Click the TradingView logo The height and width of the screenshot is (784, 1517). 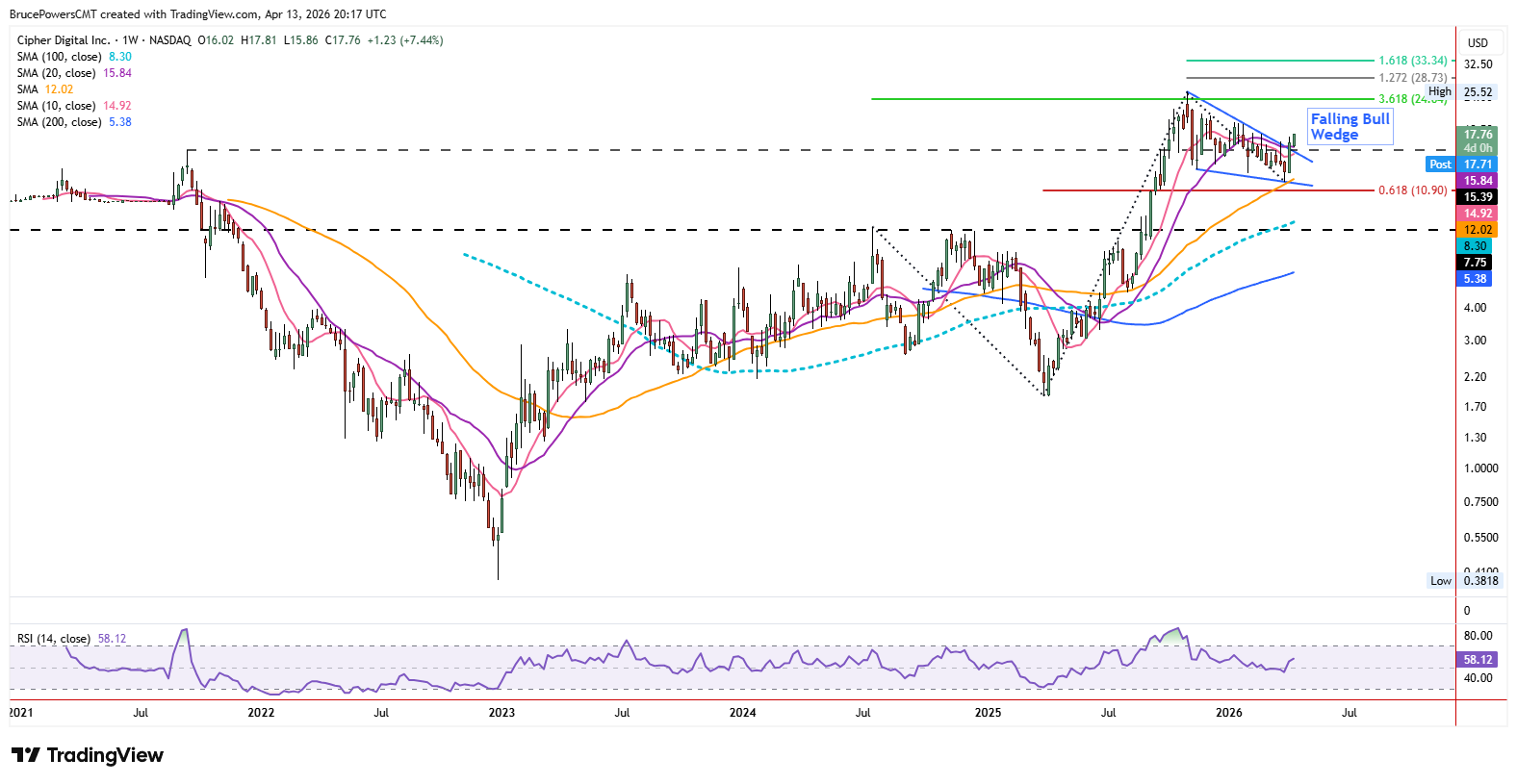point(88,755)
